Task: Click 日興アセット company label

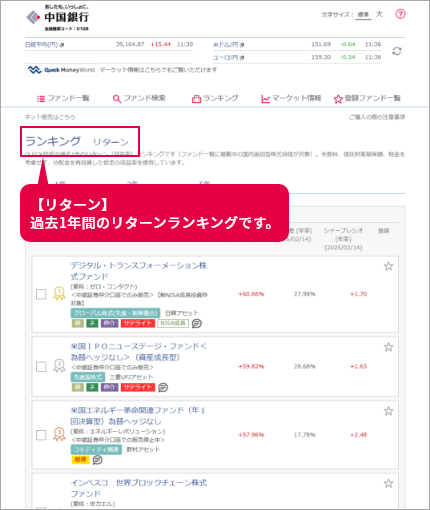Action: click(x=182, y=313)
